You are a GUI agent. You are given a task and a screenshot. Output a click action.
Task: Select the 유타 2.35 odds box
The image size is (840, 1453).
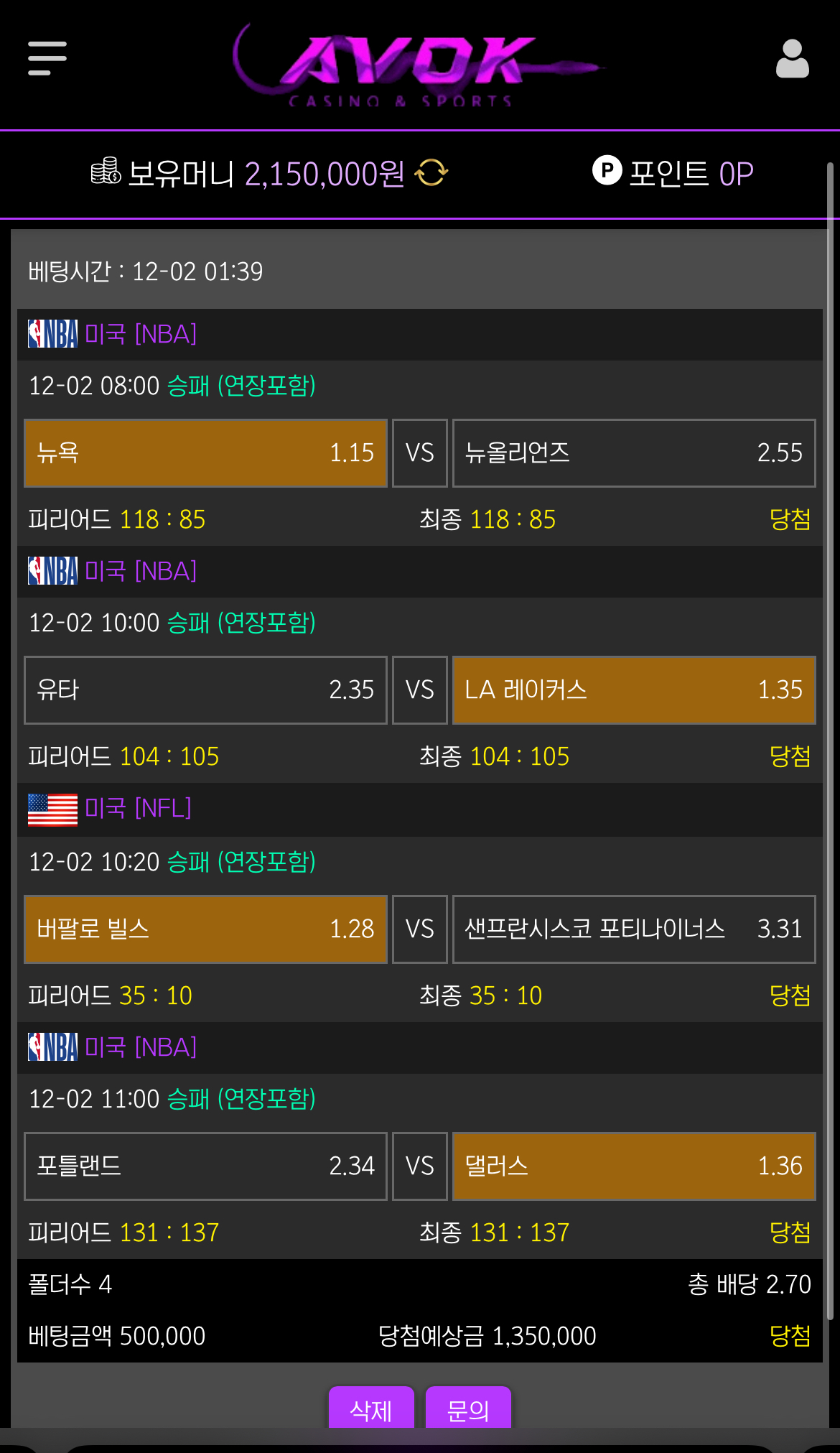pyautogui.click(x=205, y=690)
